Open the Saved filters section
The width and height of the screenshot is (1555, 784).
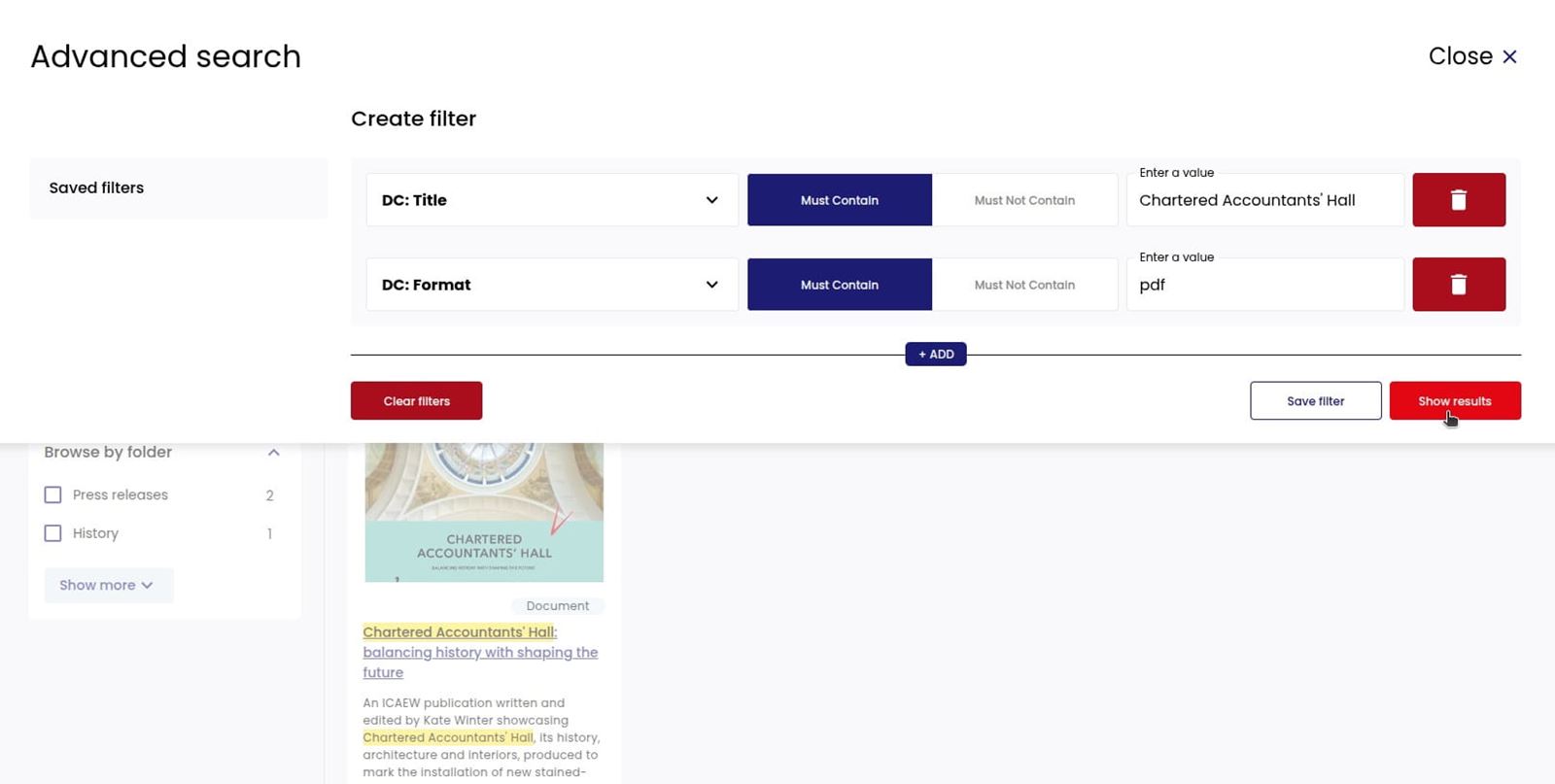click(95, 187)
